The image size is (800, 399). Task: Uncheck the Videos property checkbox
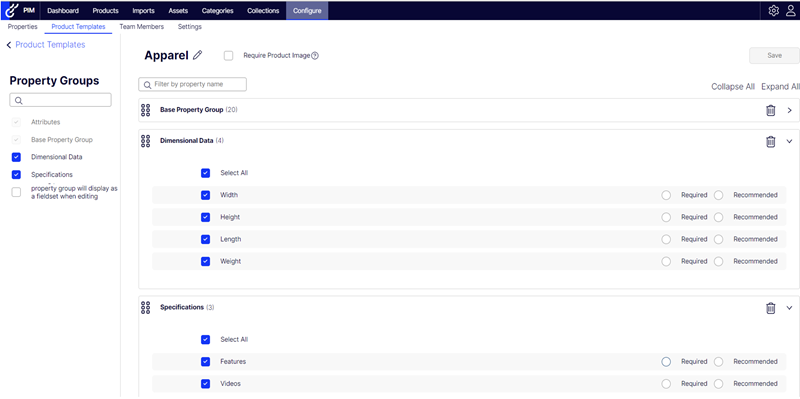pyautogui.click(x=205, y=384)
